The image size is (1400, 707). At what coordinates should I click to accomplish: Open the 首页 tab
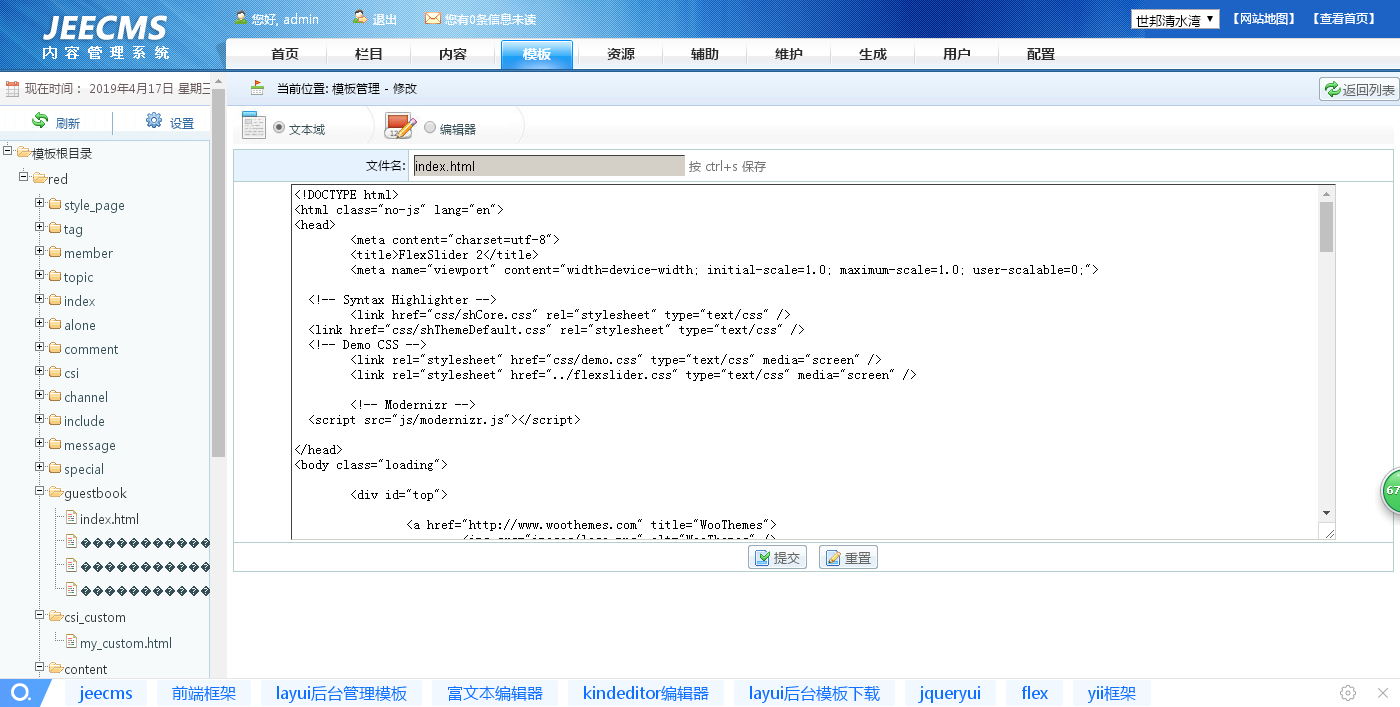tap(285, 54)
